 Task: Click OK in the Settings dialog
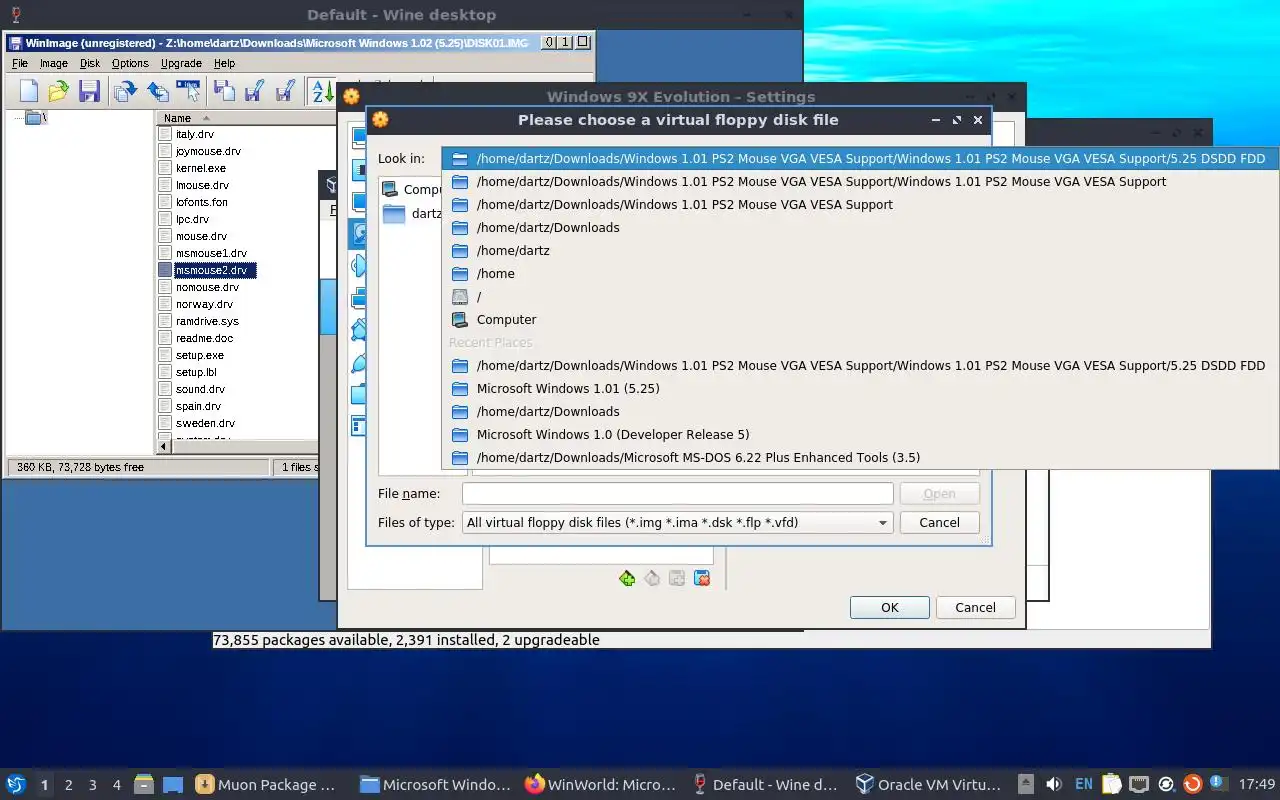[890, 607]
